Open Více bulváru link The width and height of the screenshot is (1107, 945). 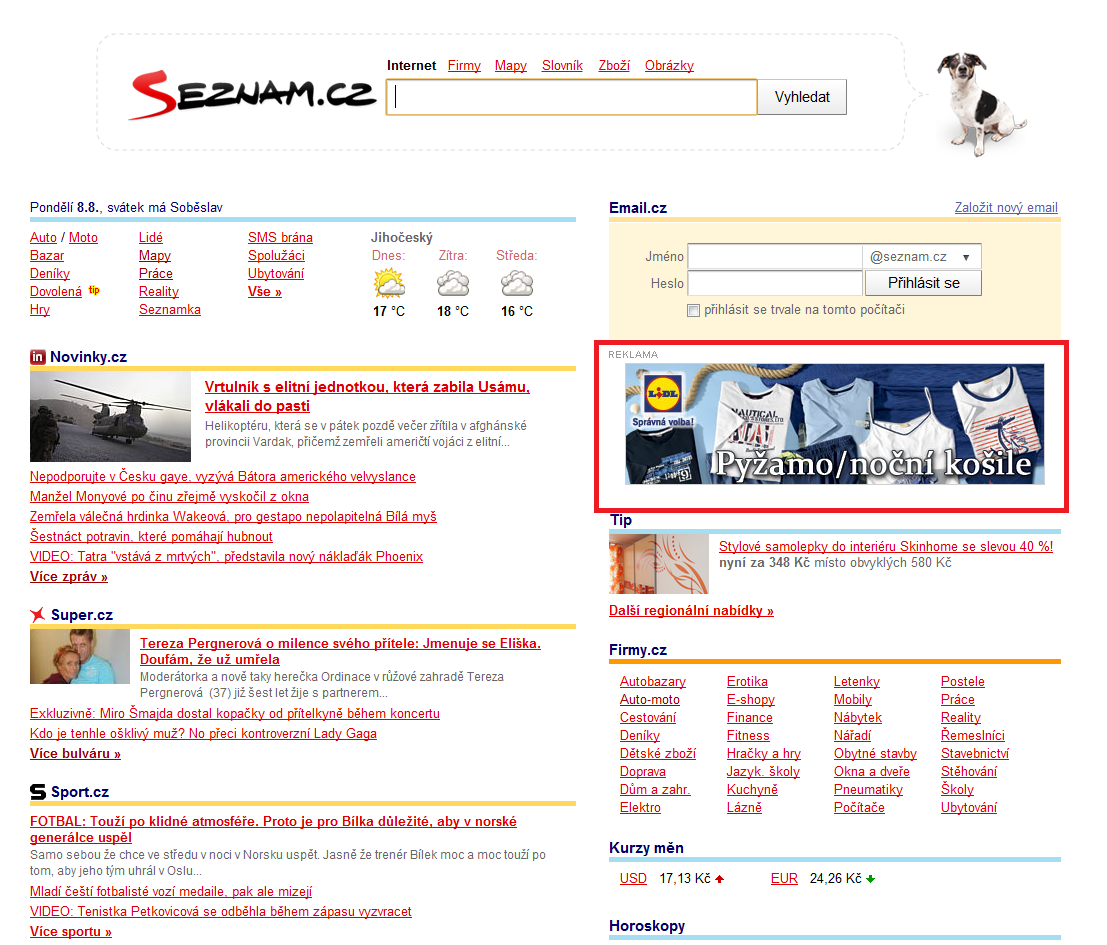click(75, 754)
